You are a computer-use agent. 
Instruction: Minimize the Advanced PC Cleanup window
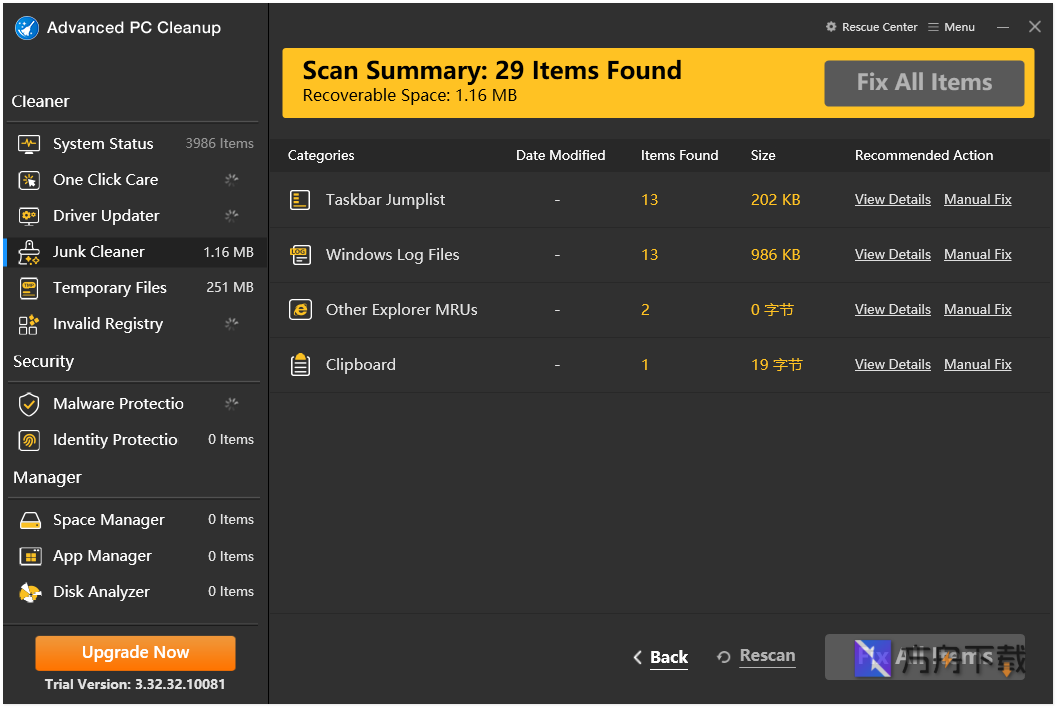[x=1003, y=27]
